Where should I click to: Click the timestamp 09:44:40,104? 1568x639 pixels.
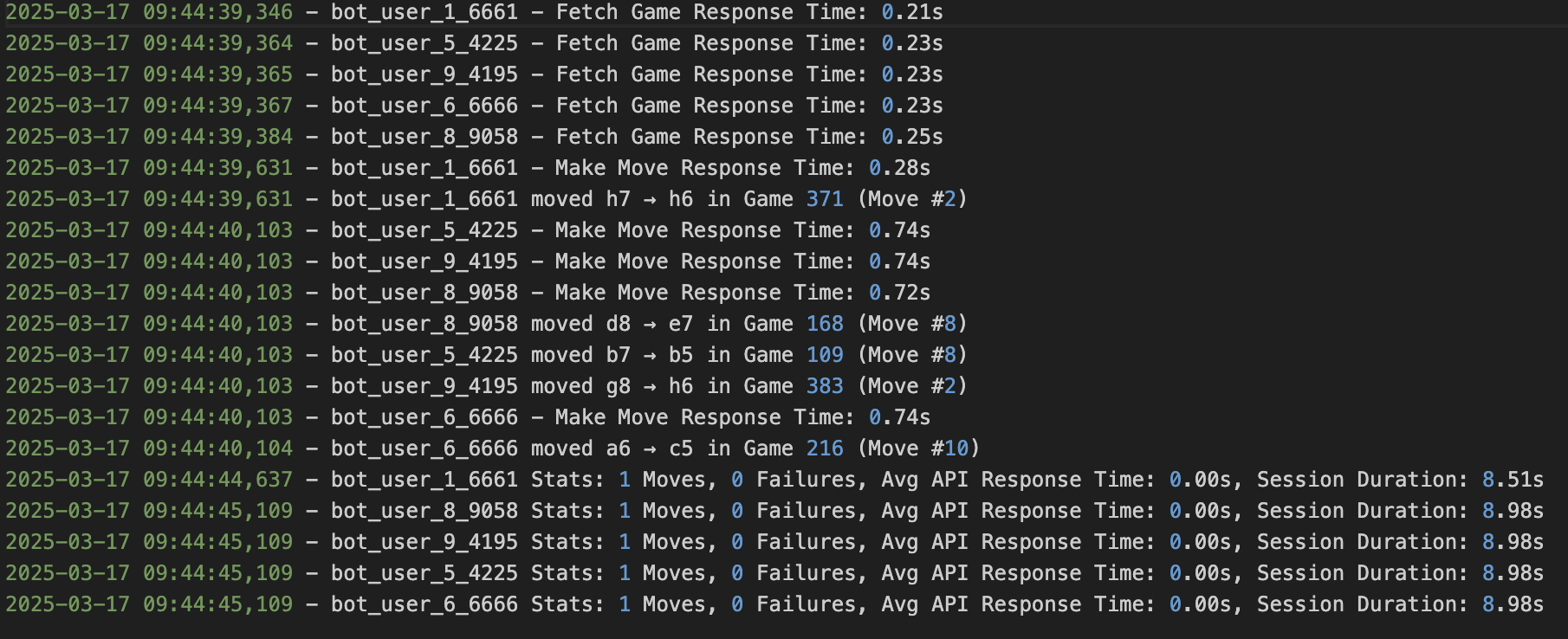[218, 449]
